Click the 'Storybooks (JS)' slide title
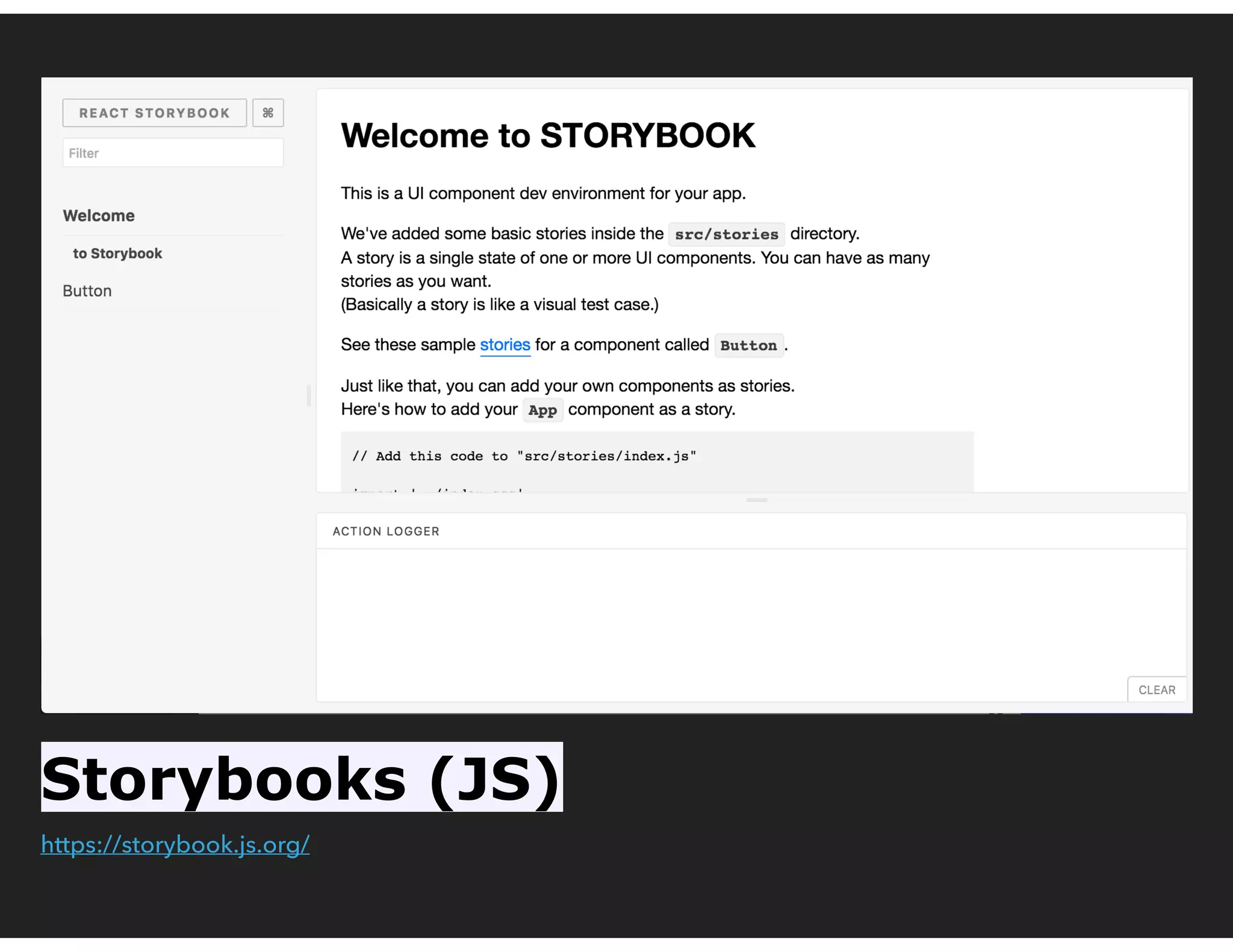 pos(302,777)
